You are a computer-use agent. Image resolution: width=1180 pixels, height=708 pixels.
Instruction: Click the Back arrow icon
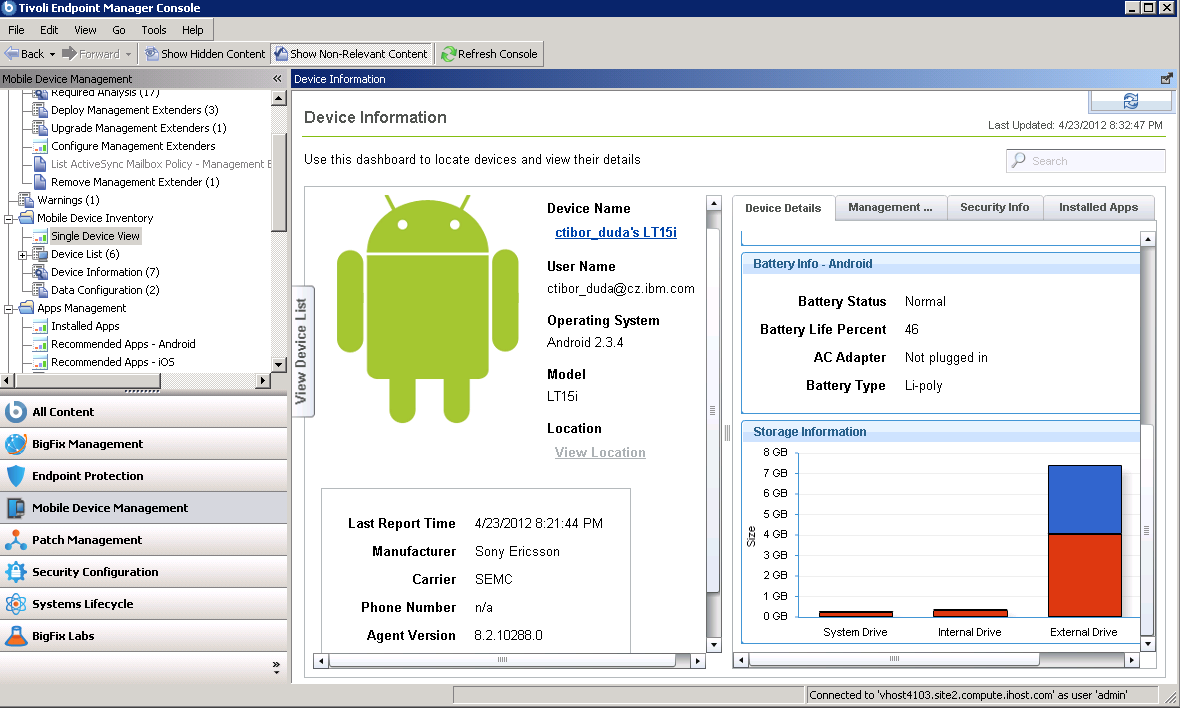[11, 53]
